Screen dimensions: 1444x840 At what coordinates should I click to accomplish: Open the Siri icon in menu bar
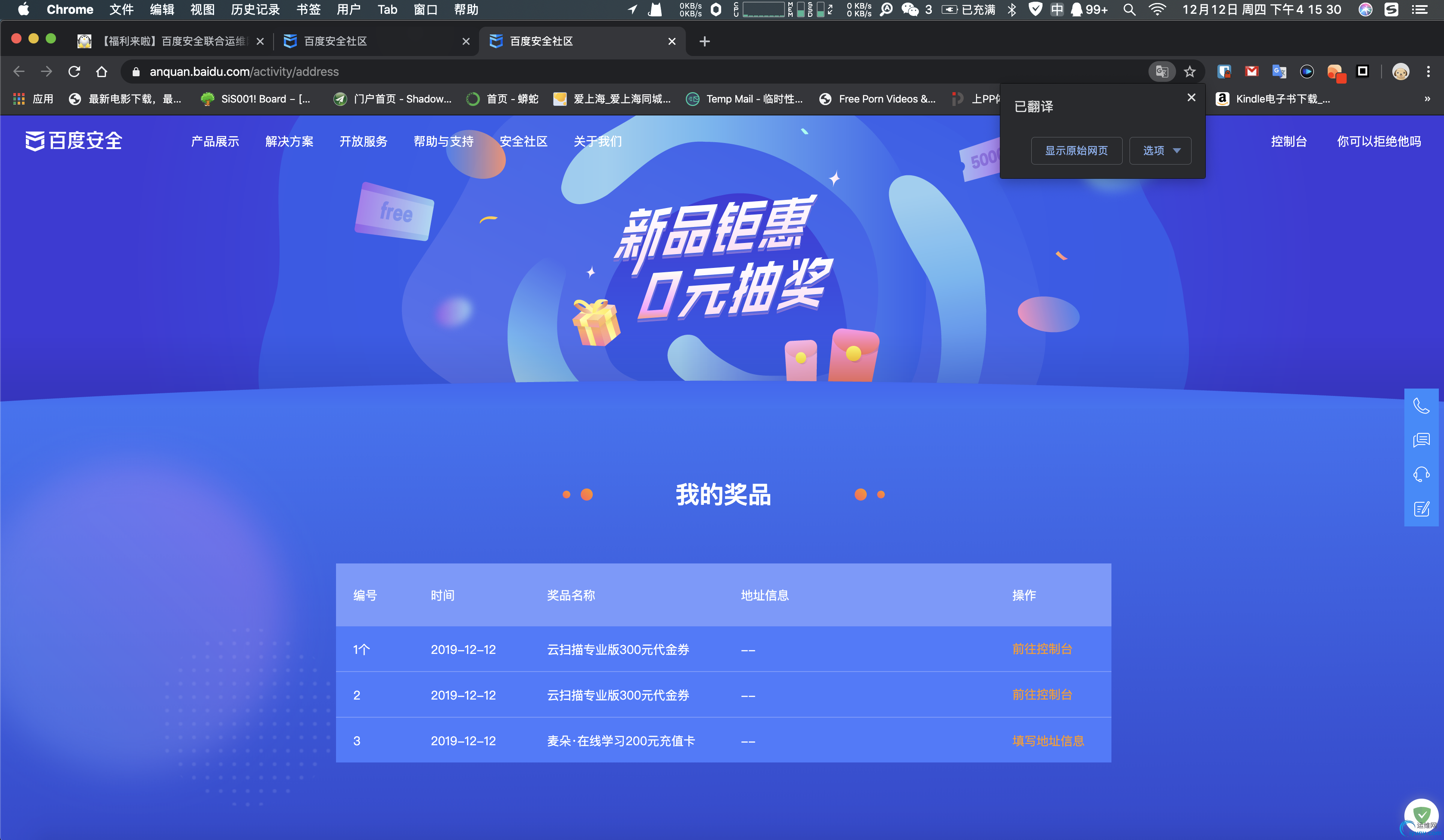click(x=1366, y=10)
